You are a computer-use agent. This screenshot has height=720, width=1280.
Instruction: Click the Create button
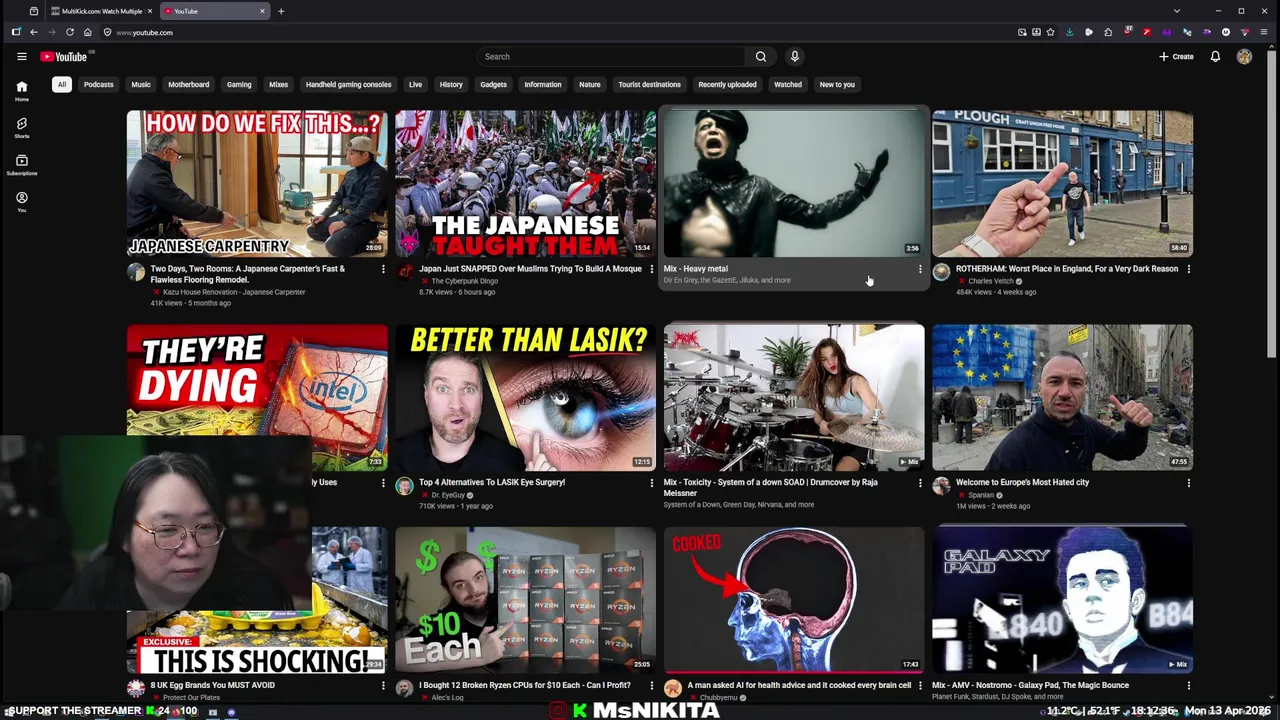click(x=1176, y=57)
